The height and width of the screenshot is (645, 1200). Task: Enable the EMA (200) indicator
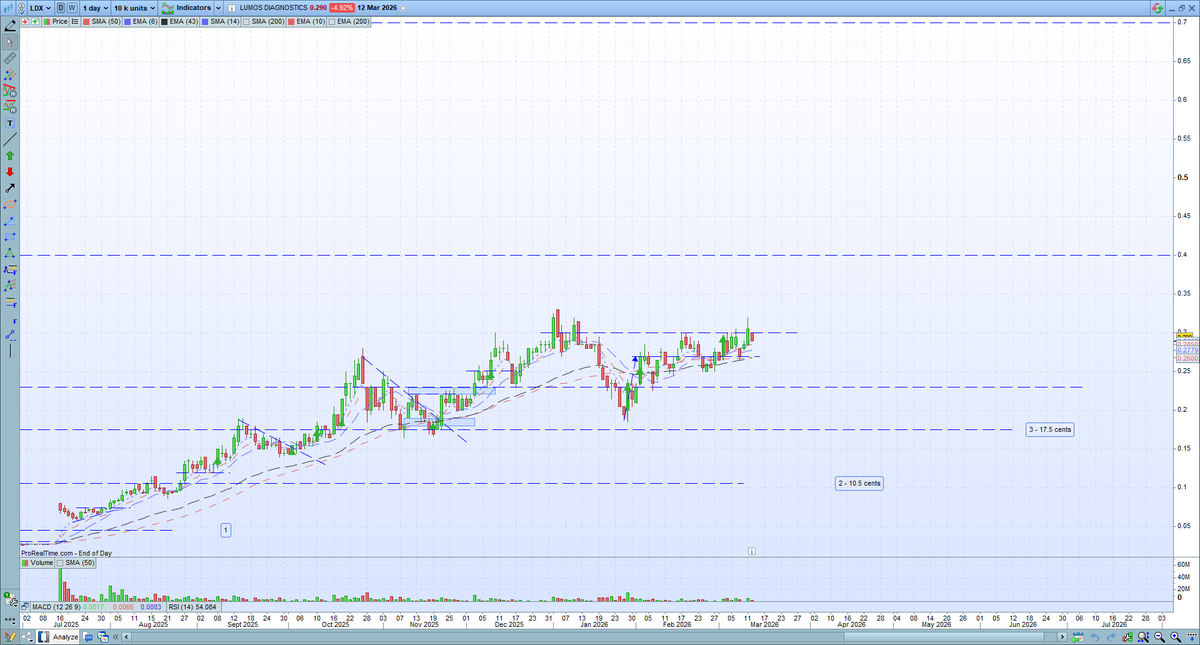pos(349,22)
